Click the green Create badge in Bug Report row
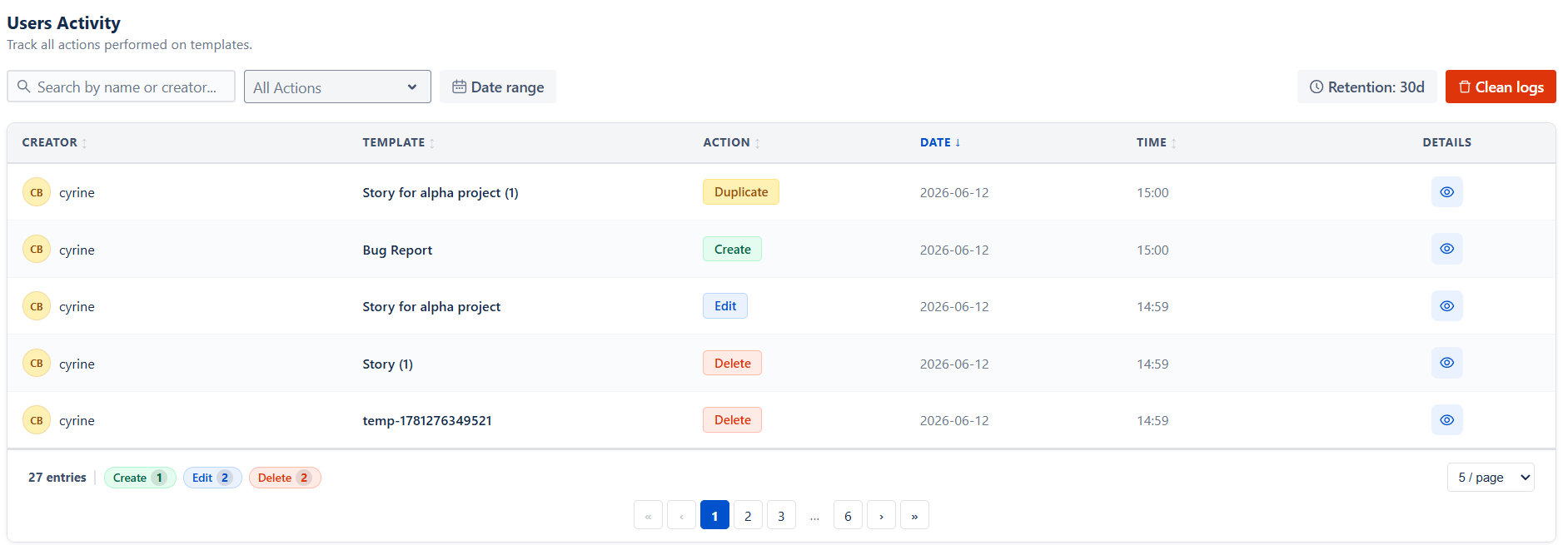1568x545 pixels. pyautogui.click(x=732, y=249)
